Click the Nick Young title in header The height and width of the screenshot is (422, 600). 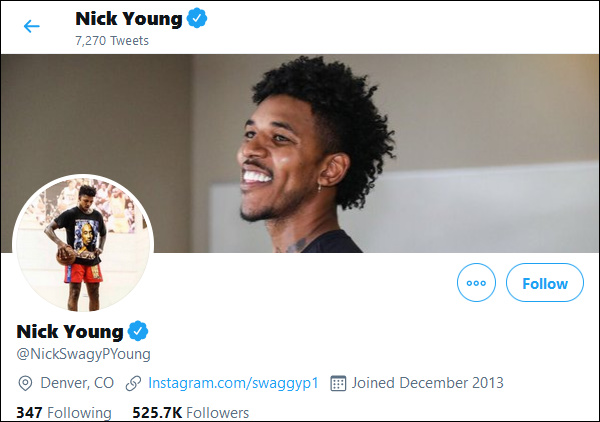pos(129,18)
